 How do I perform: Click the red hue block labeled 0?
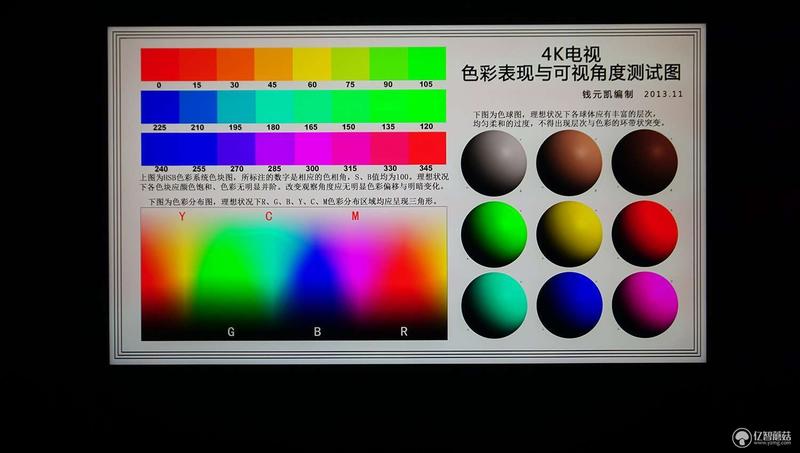point(160,64)
